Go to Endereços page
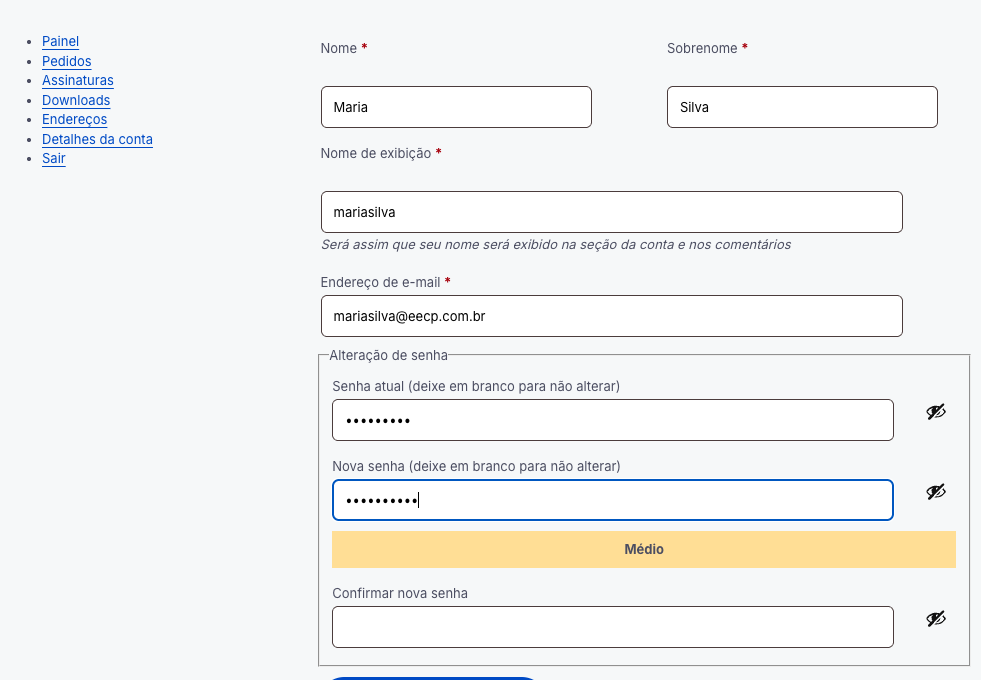 click(74, 119)
